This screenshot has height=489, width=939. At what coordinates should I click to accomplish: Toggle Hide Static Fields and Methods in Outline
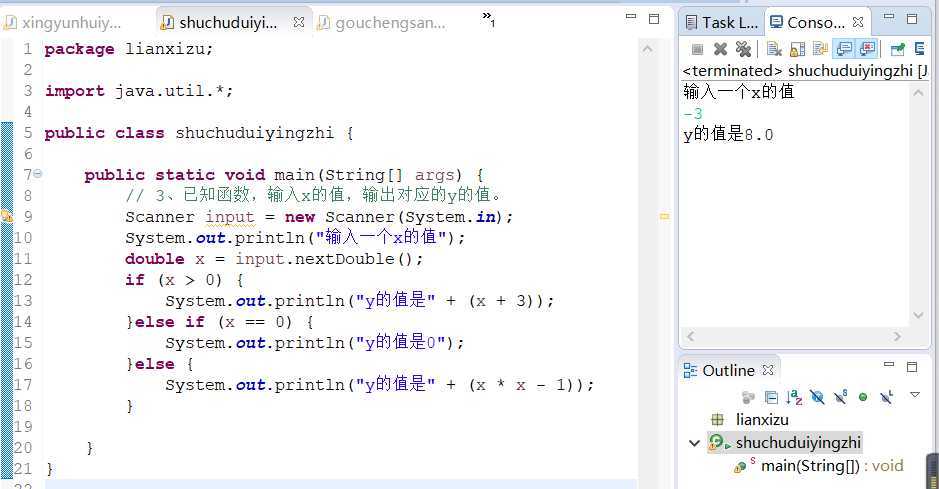pos(841,397)
